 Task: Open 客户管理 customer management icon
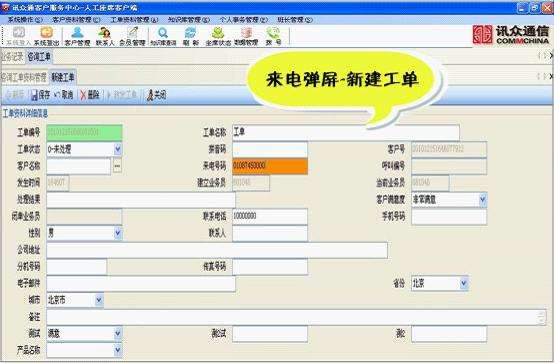click(x=77, y=36)
